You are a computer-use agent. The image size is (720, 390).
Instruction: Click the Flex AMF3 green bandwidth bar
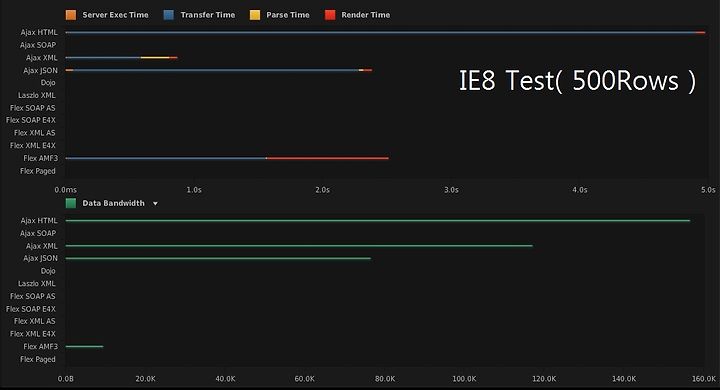[84, 346]
